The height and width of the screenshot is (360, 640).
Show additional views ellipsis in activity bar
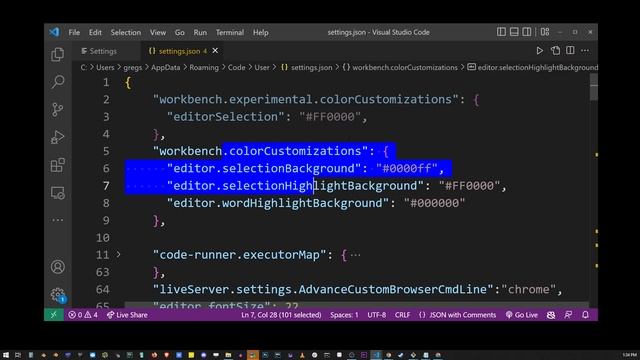point(58,220)
